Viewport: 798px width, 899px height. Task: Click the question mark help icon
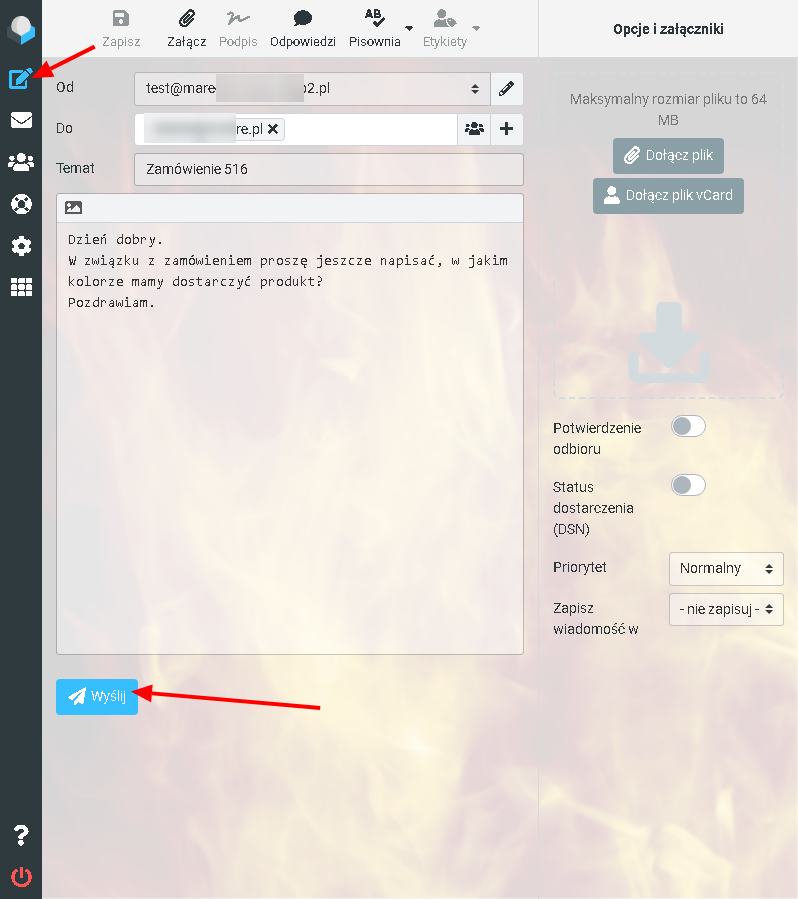pos(21,835)
